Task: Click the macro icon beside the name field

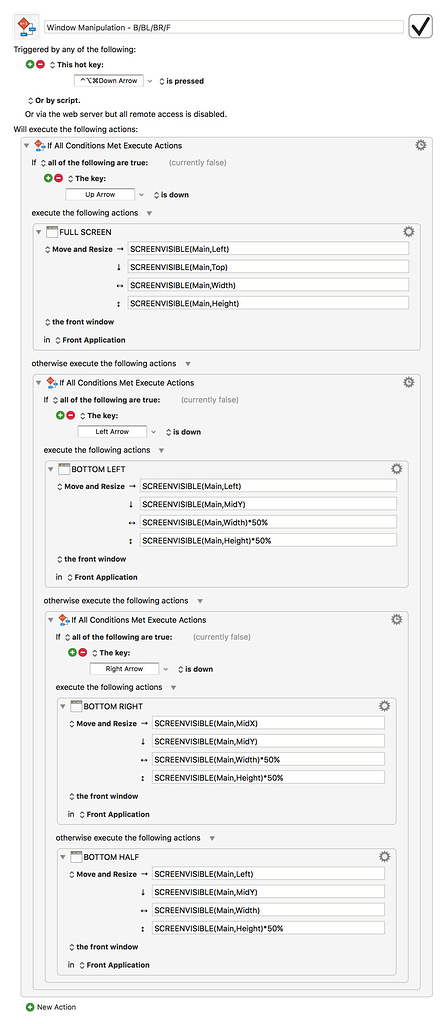Action: (x=27, y=27)
